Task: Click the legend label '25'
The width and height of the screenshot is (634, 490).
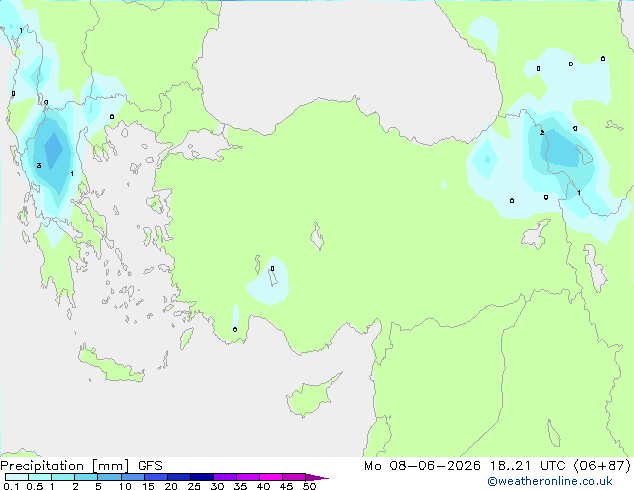Action: (194, 486)
